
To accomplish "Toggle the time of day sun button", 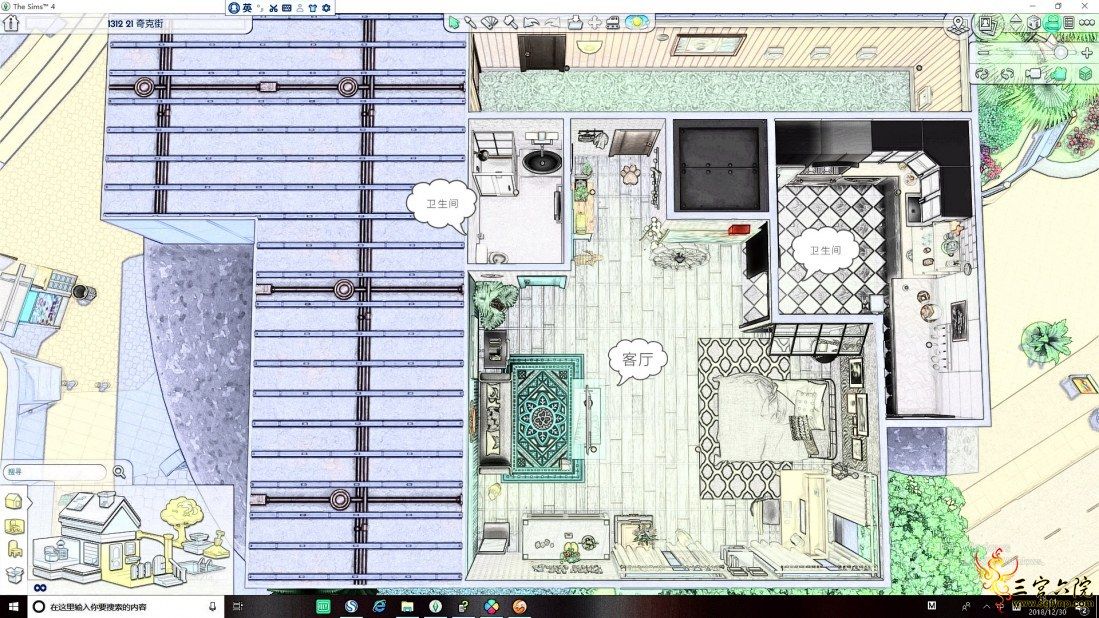I will pos(637,22).
